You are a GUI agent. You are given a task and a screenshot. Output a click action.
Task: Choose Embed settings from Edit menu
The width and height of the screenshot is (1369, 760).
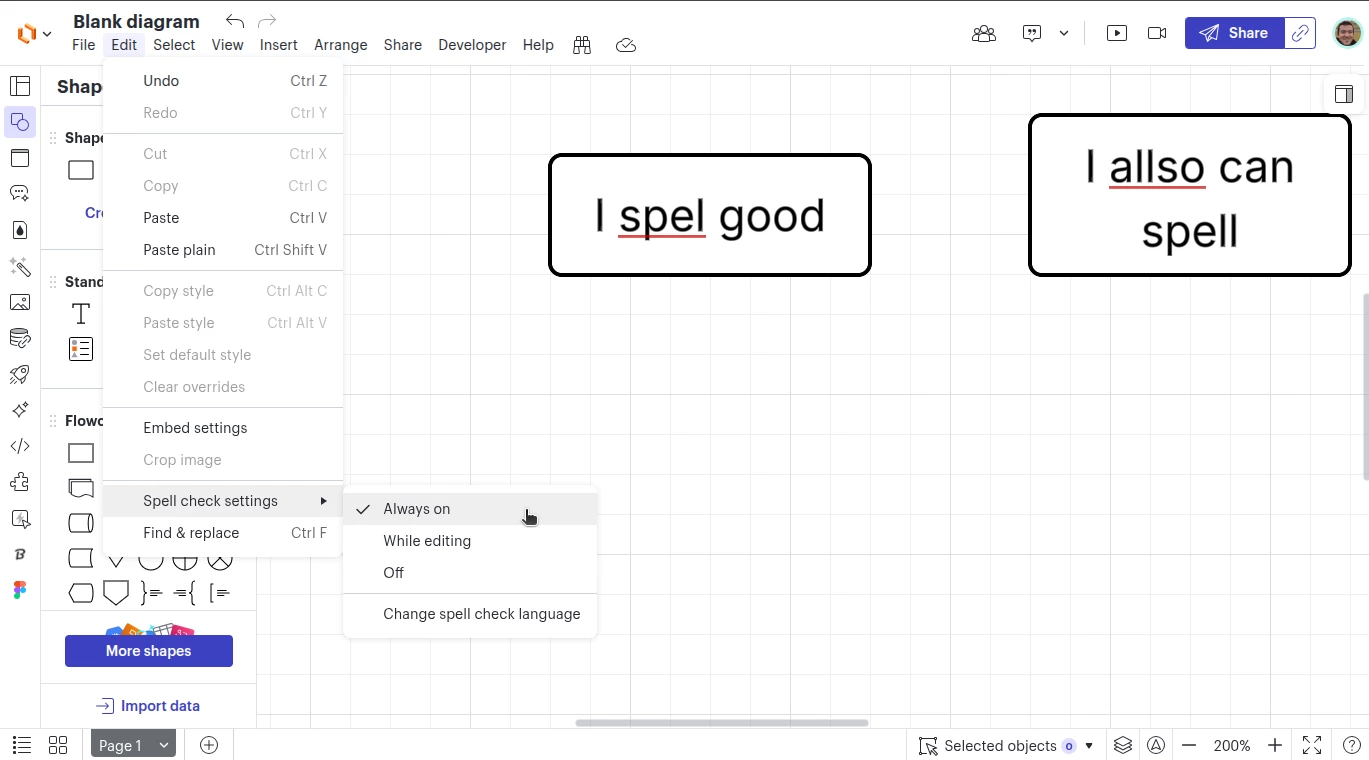coord(223,428)
